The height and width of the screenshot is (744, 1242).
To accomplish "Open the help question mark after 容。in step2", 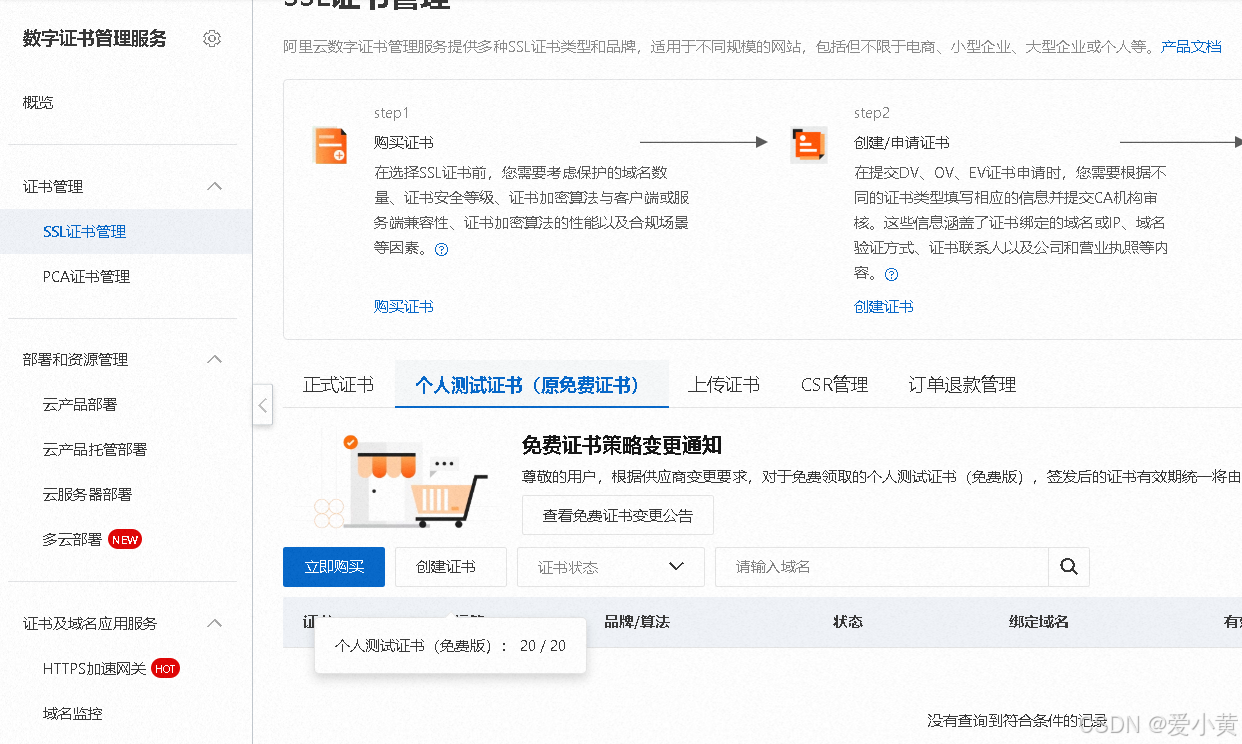I will [891, 275].
